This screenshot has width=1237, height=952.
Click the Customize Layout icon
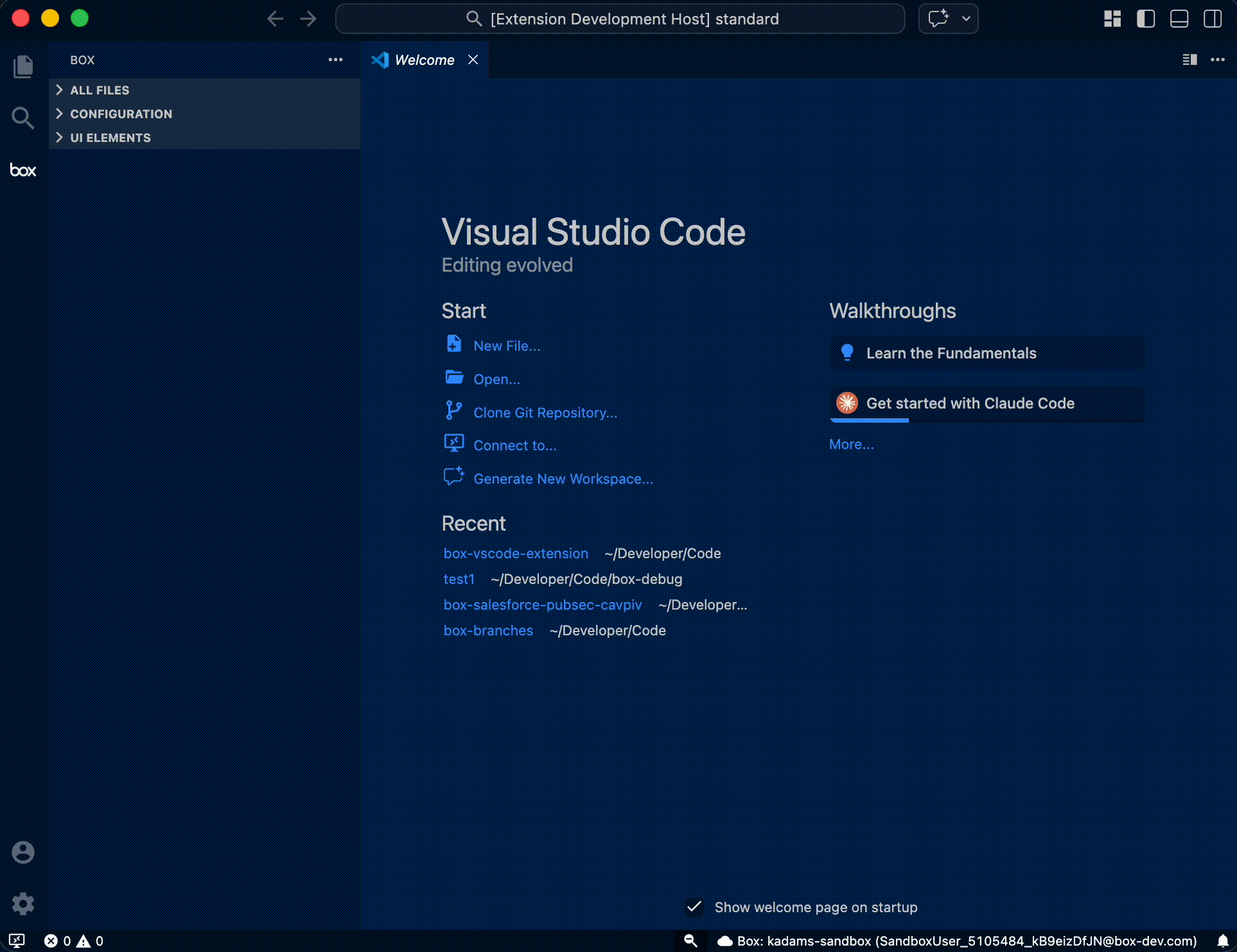(x=1112, y=19)
